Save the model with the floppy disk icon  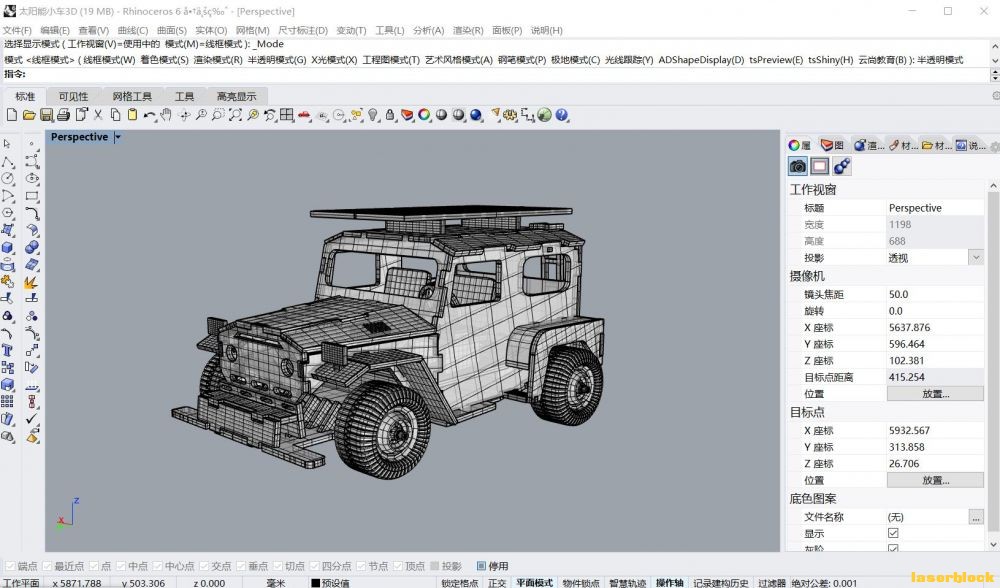(46, 115)
